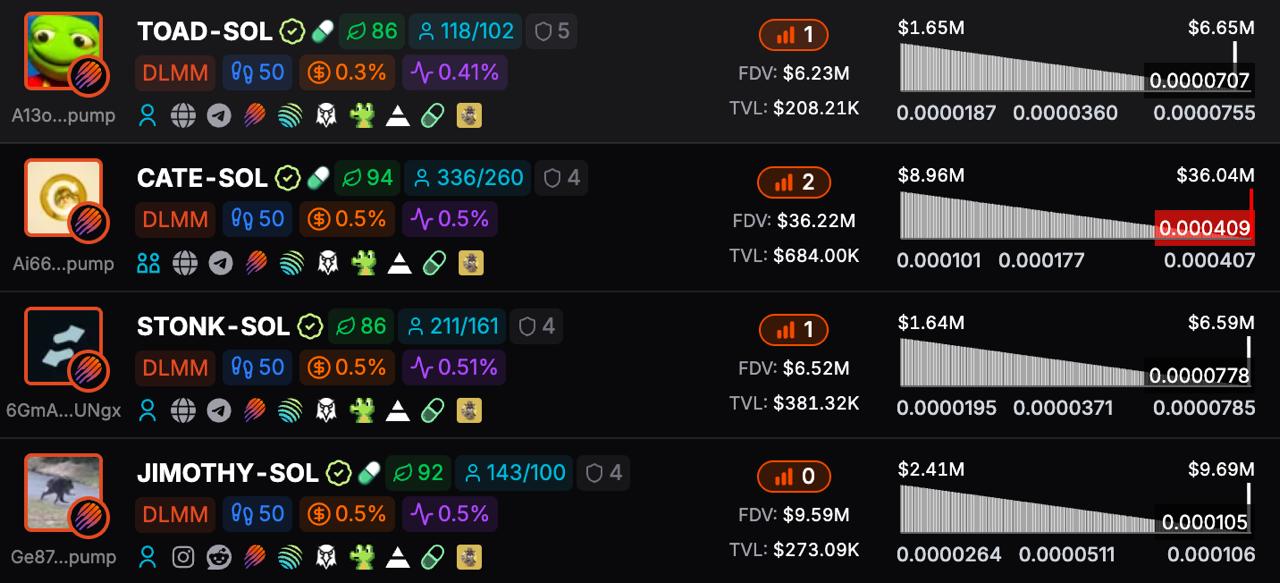1280x583 pixels.
Task: Click the green frog icon for STONK-SOL
Action: pyautogui.click(x=362, y=410)
